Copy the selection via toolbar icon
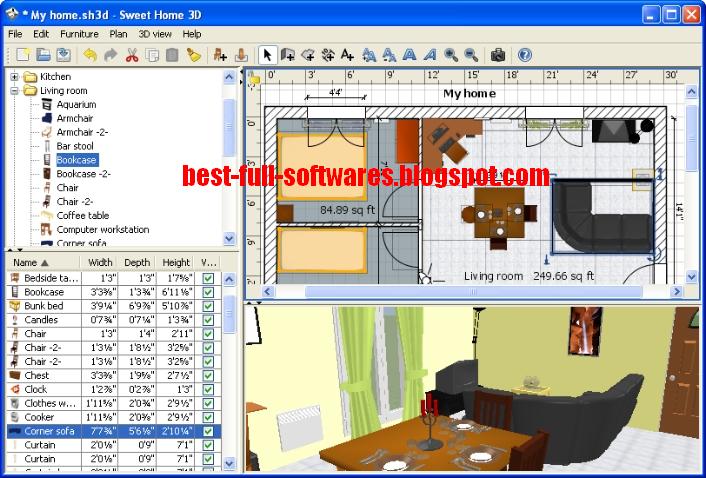Viewport: 706px width, 478px height. pos(152,55)
